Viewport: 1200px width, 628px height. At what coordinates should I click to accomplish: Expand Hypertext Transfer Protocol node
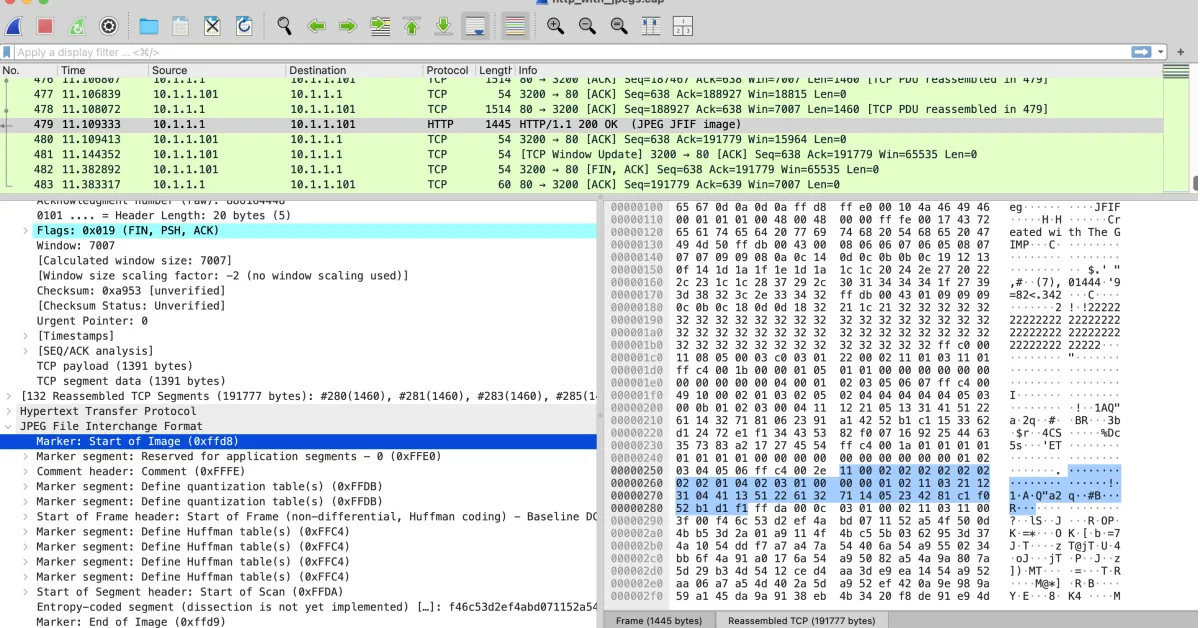[x=9, y=411]
